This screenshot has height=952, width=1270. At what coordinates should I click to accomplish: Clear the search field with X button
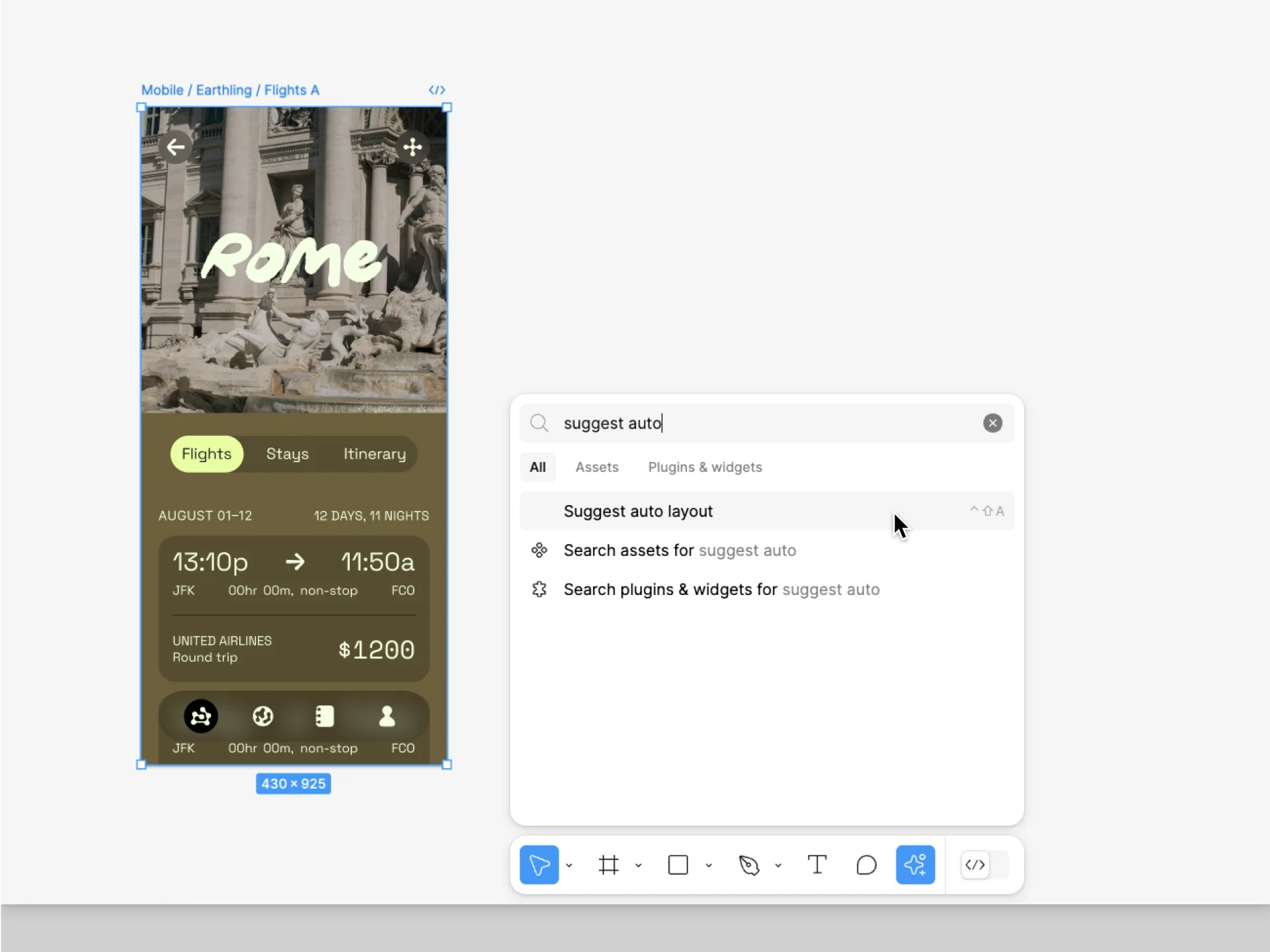coord(992,423)
